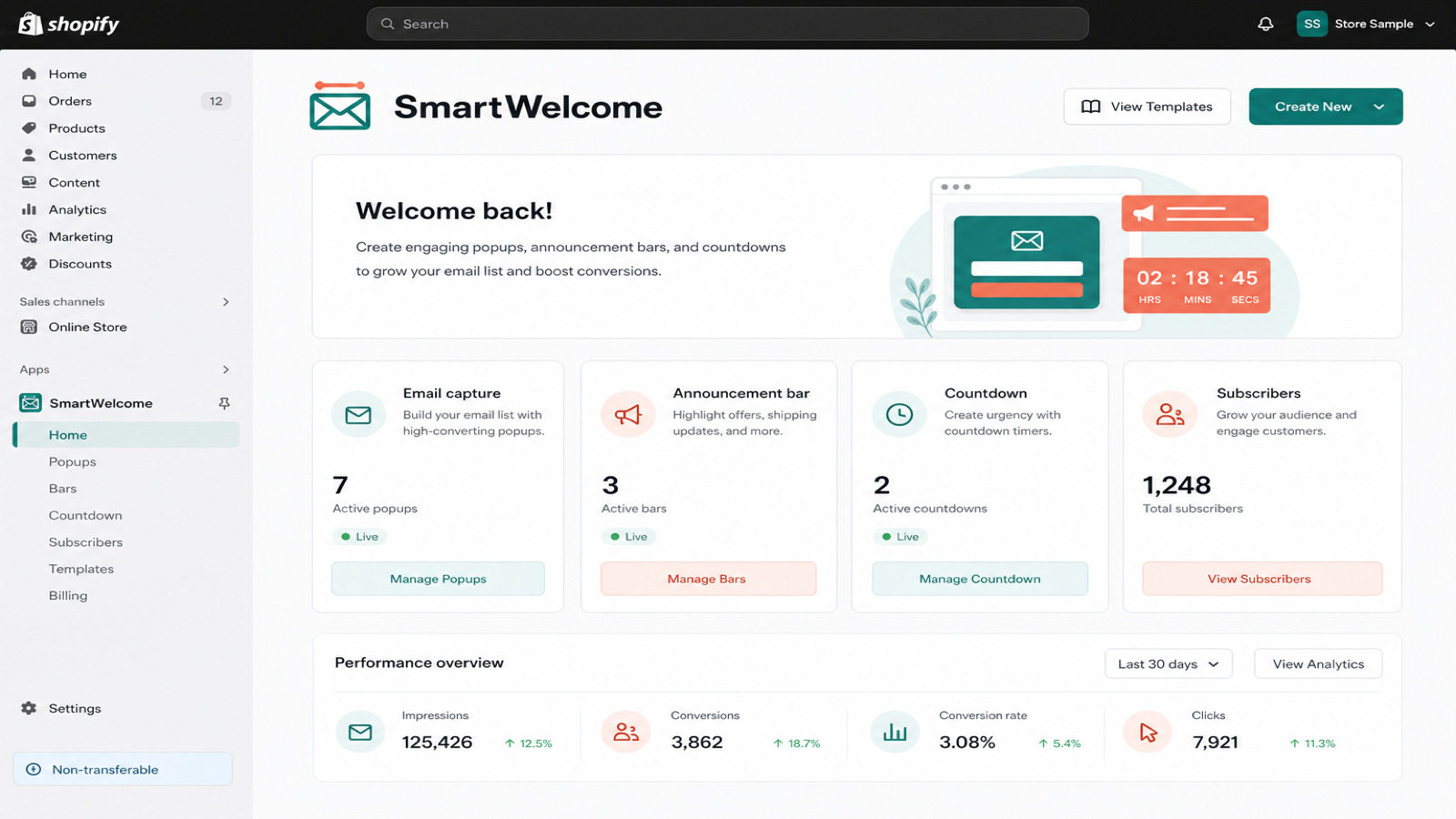Expand the Apps section

(226, 369)
